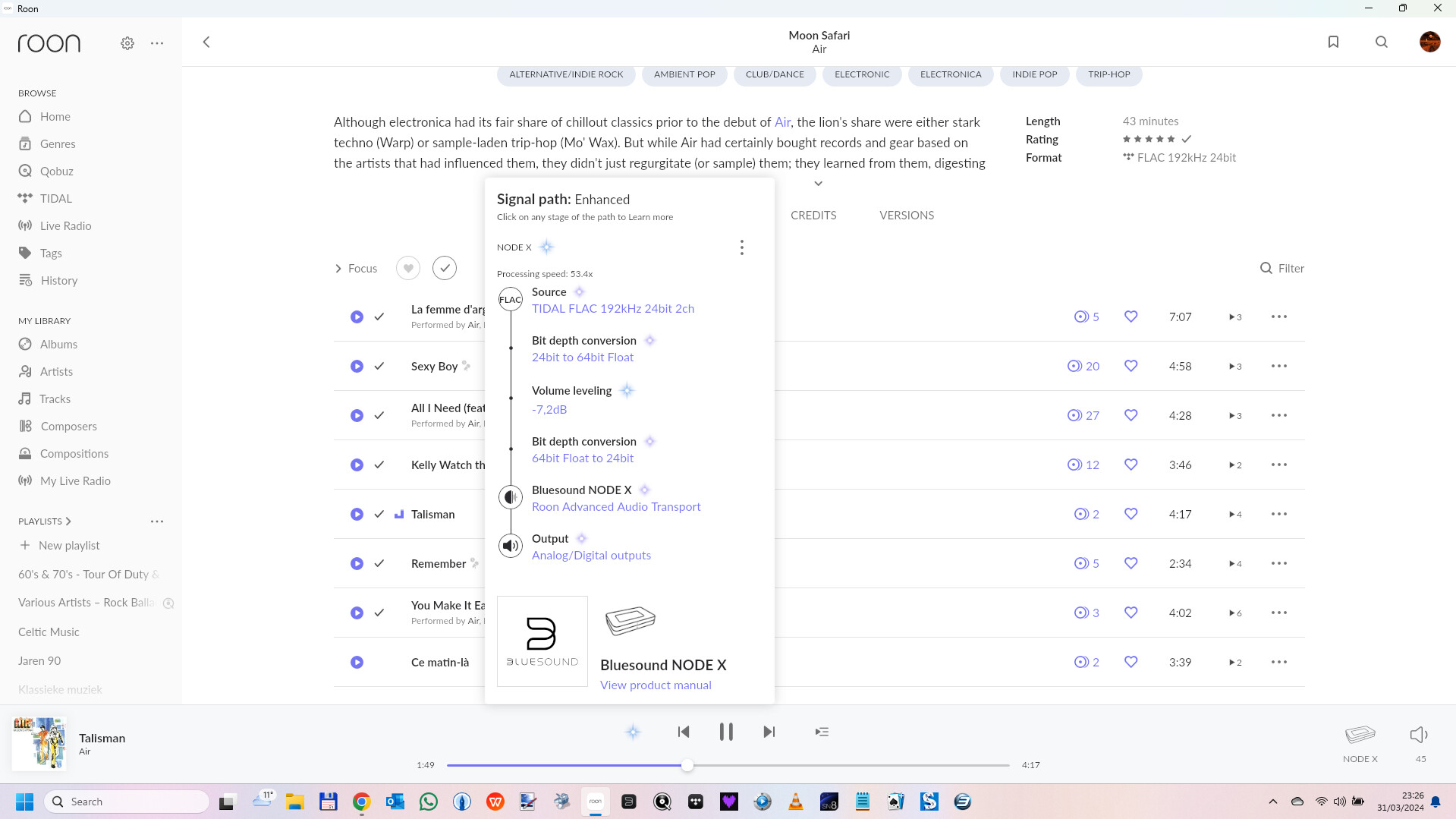Play the track Sexy Boy

(x=357, y=366)
